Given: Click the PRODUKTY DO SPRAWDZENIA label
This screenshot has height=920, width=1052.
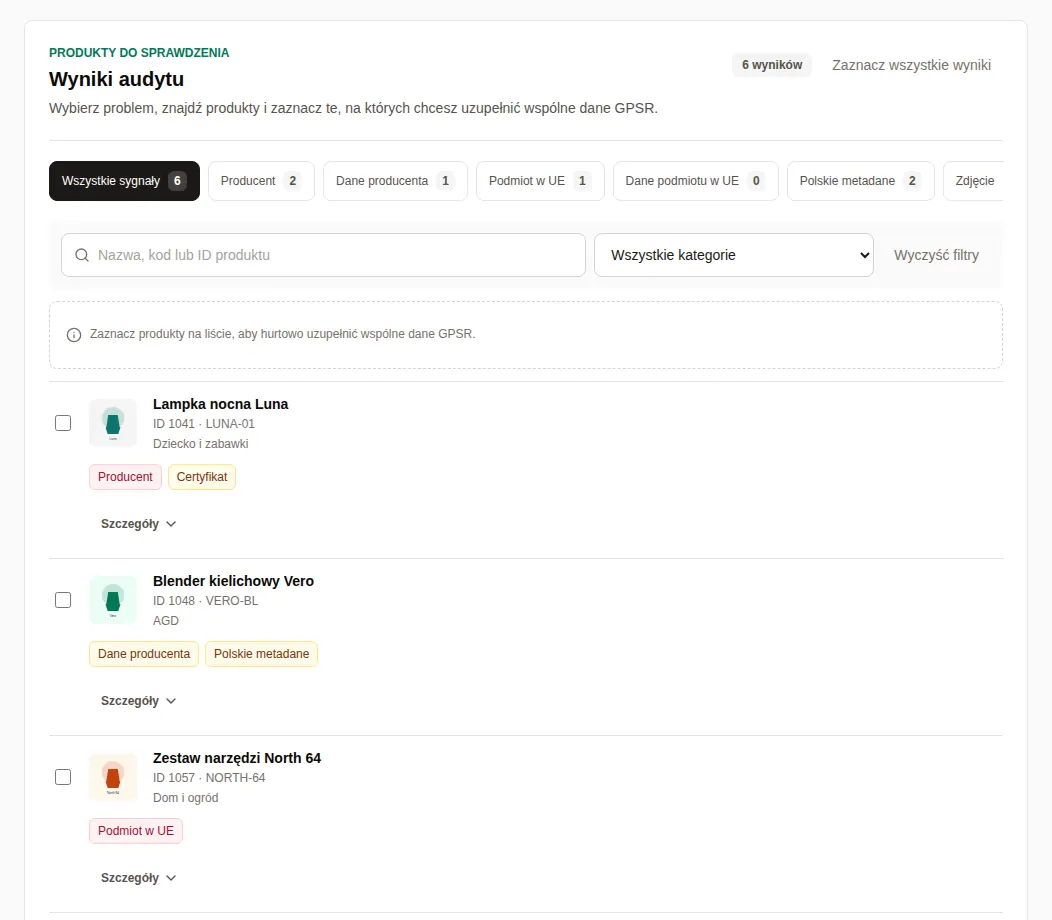Looking at the screenshot, I should pos(139,53).
